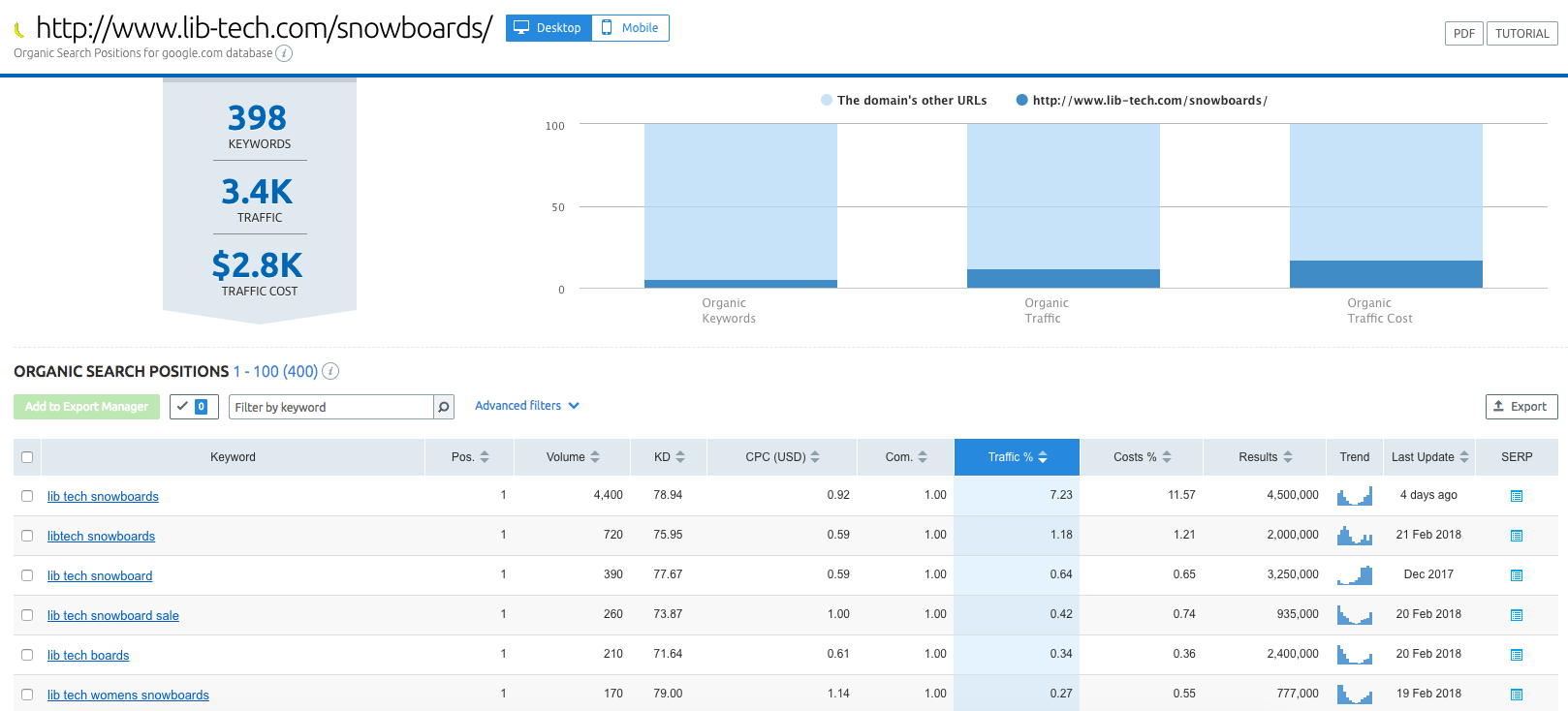
Task: Click the Export button
Action: (x=1521, y=407)
